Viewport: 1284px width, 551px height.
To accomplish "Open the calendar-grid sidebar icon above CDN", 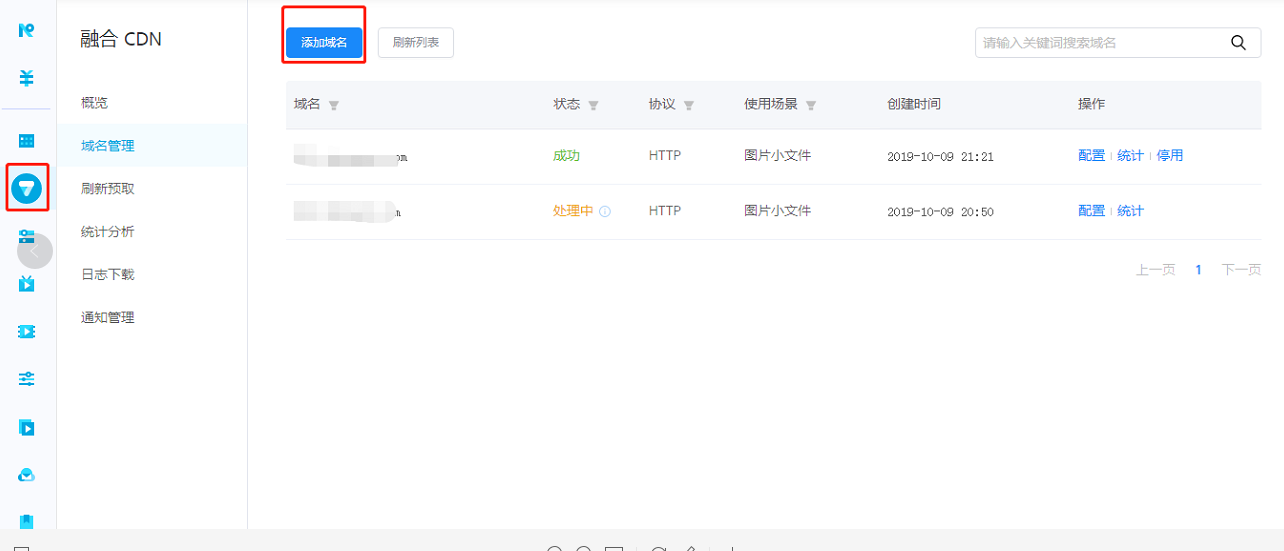I will pyautogui.click(x=27, y=141).
